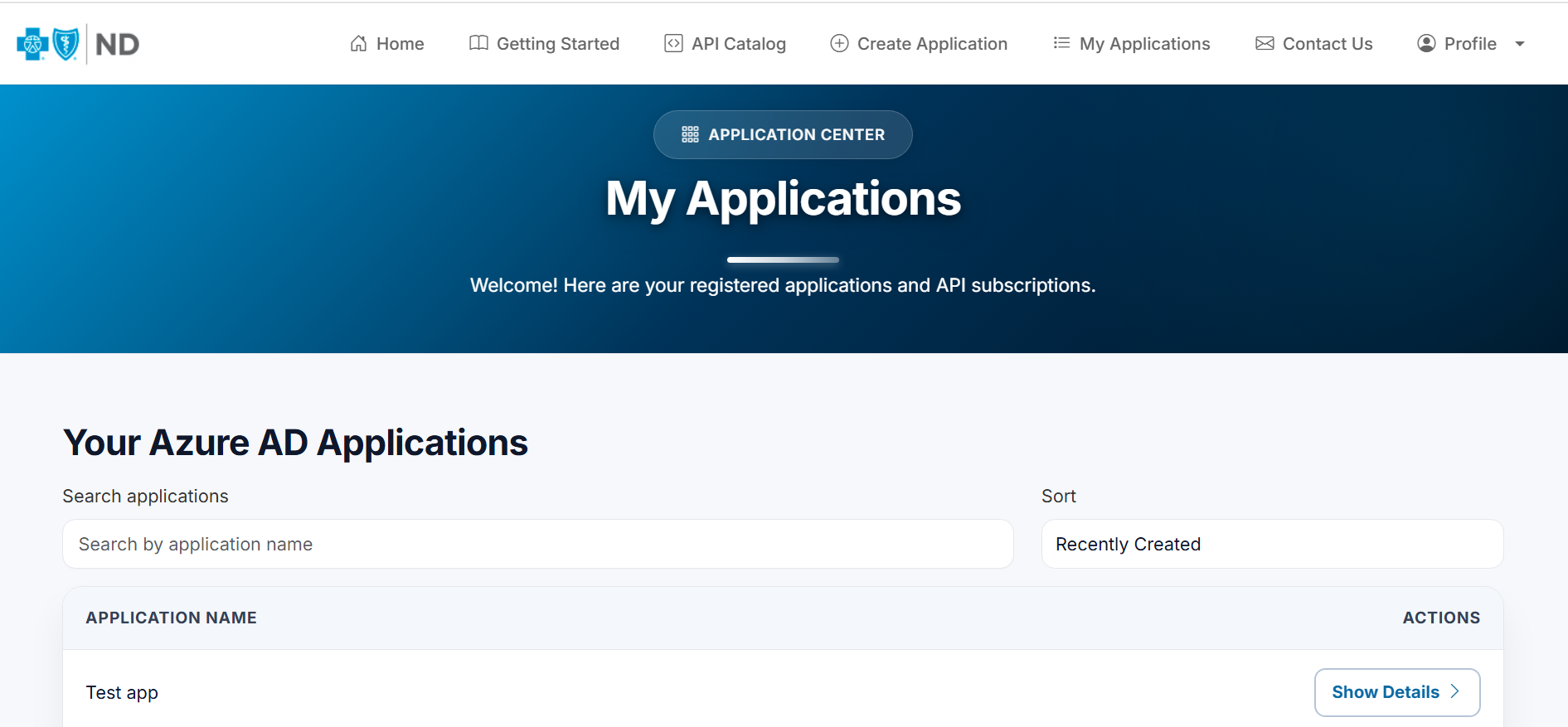Expand the Profile dropdown caret
This screenshot has height=727, width=1568.
tap(1520, 44)
